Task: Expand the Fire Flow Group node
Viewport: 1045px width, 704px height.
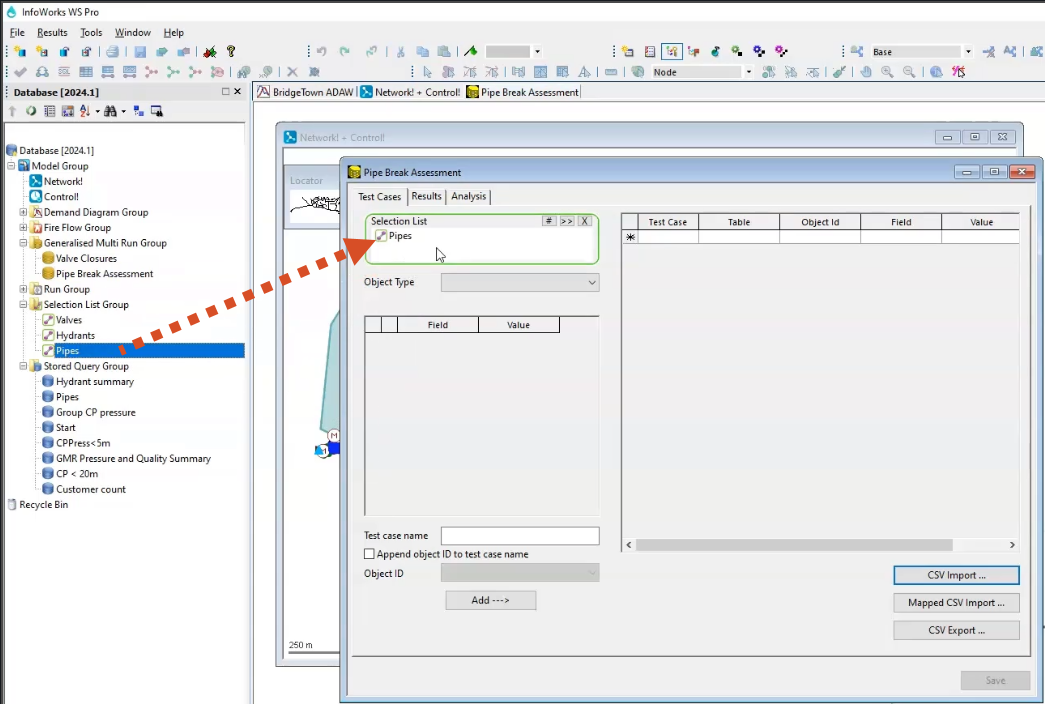Action: pos(23,227)
